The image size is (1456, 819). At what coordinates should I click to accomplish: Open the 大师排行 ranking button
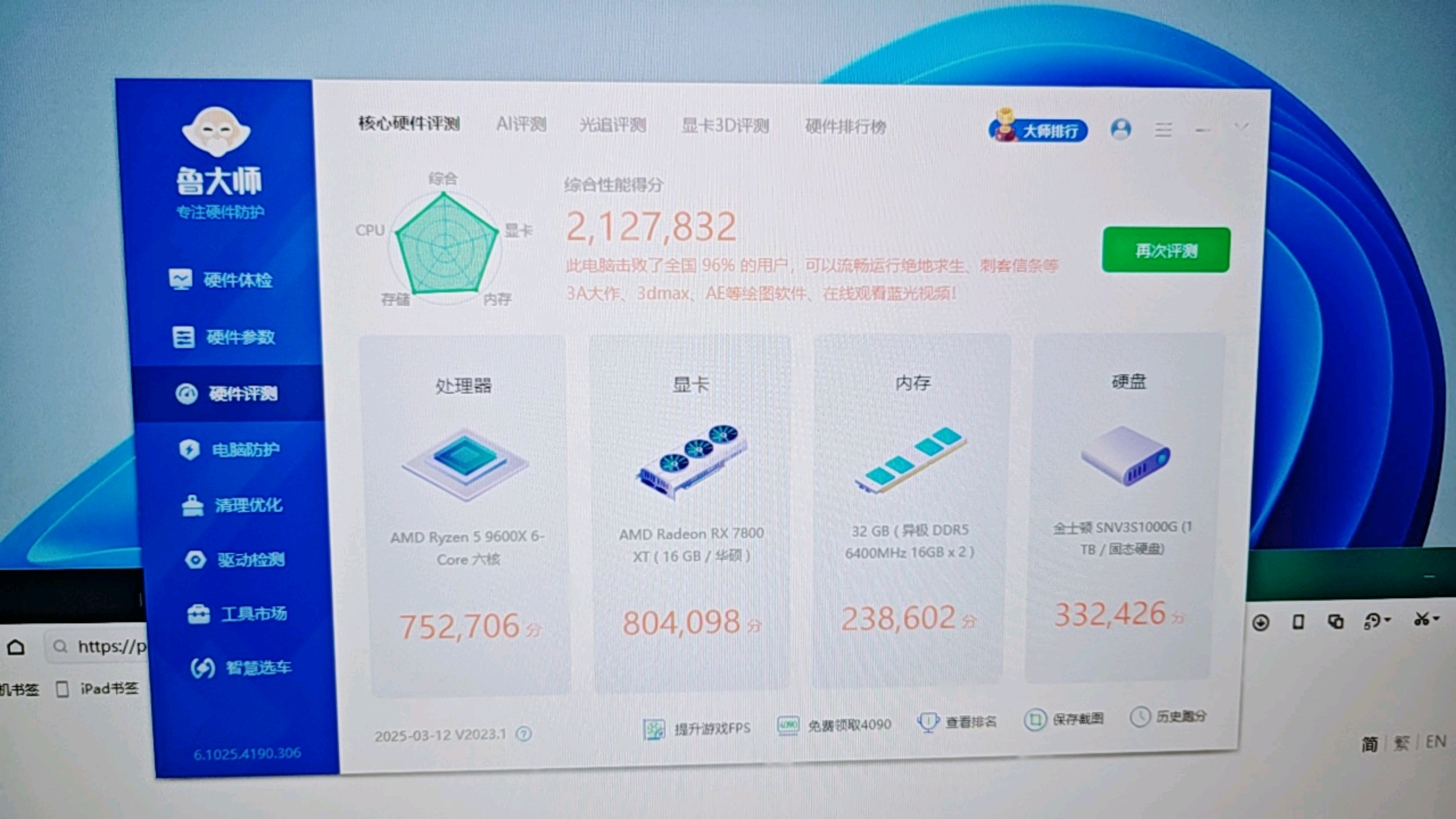click(x=1038, y=129)
